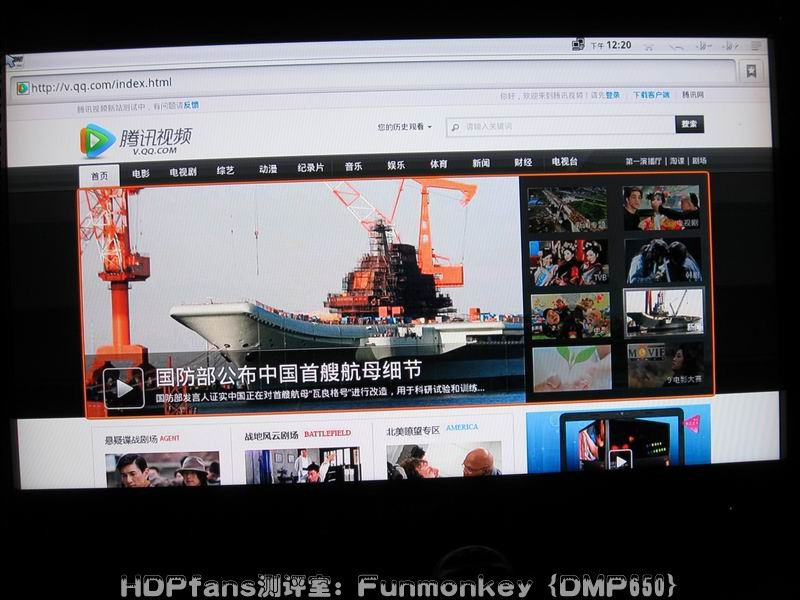Switch to the 电影 tab
The image size is (800, 600).
pyautogui.click(x=141, y=172)
